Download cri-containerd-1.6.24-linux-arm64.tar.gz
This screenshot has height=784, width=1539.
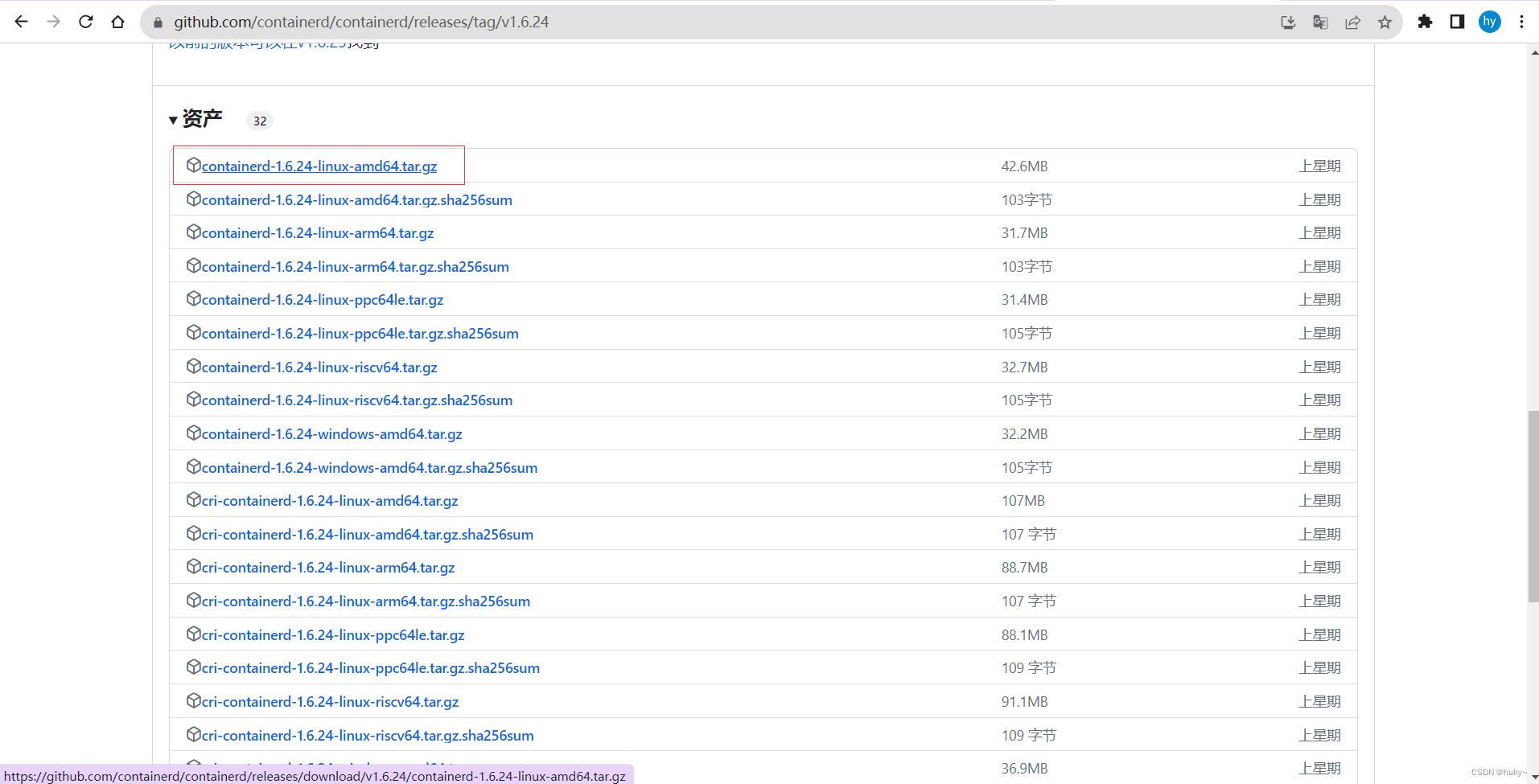[x=328, y=568]
